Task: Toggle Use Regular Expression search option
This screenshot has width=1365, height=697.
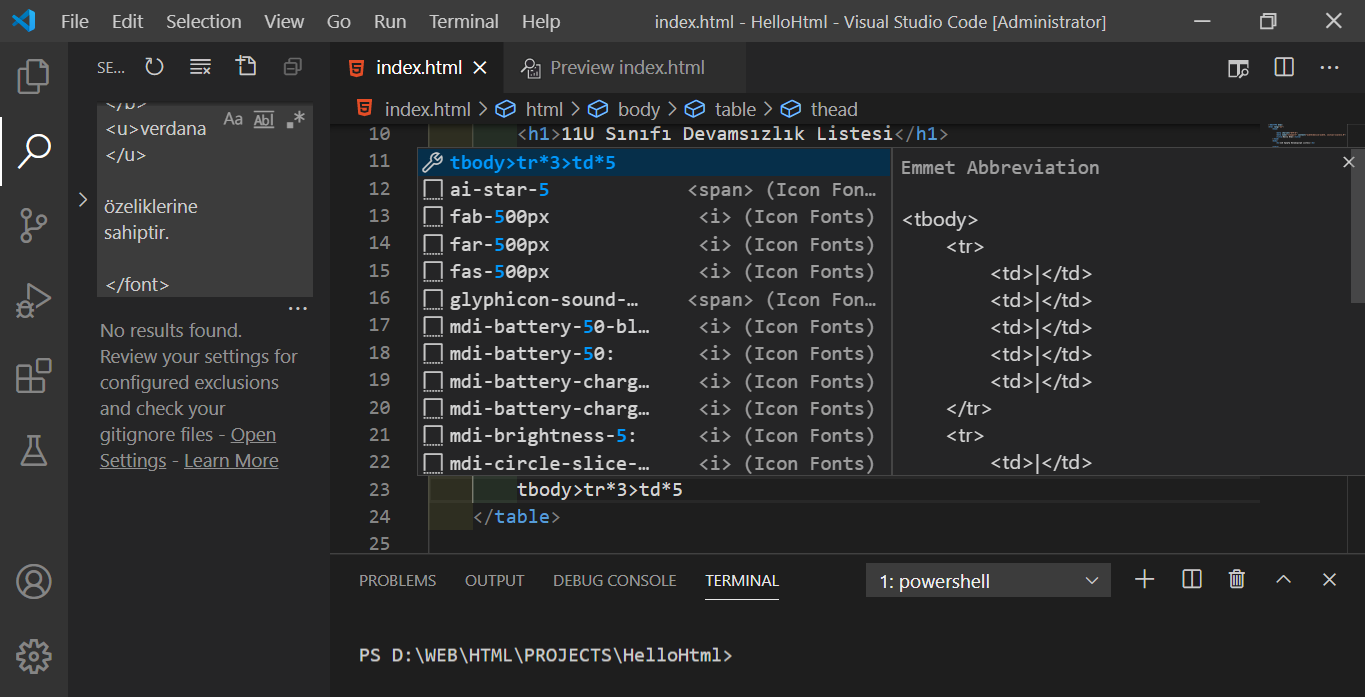Action: pyautogui.click(x=295, y=119)
